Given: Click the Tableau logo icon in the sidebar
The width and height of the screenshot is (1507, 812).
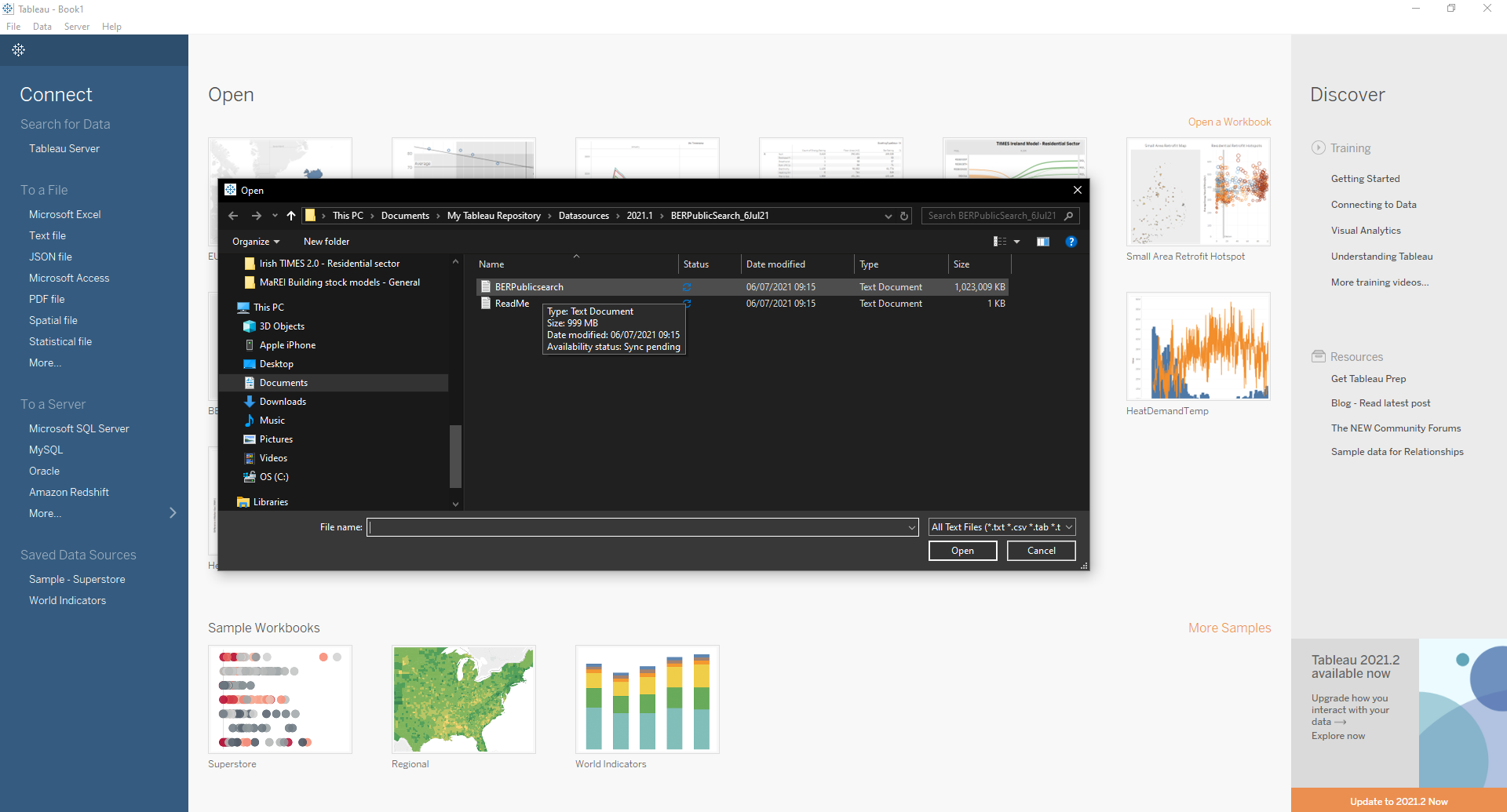Looking at the screenshot, I should 18,49.
